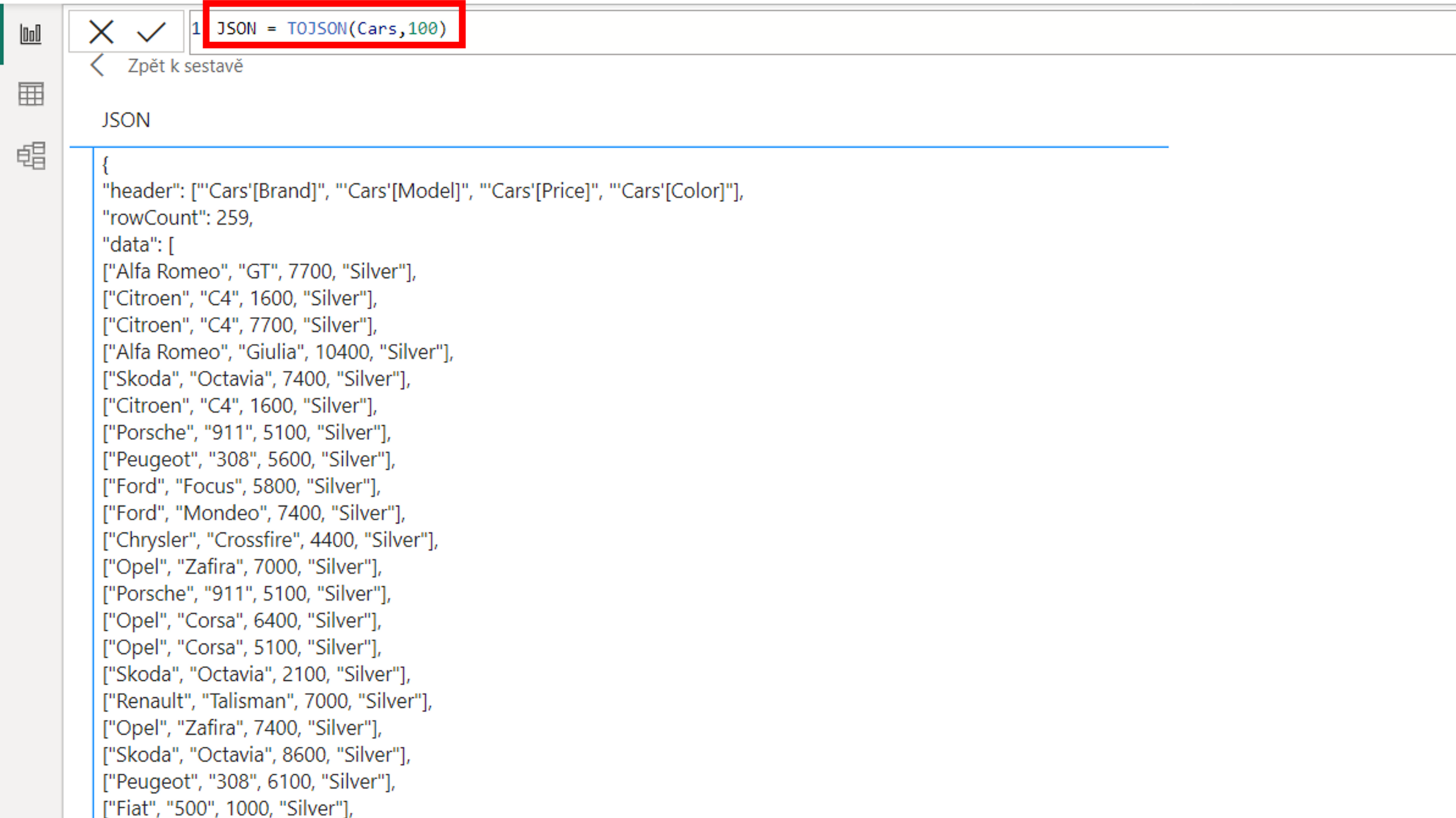Cancel the formula with the X icon
Screen dimensions: 1456x818
pyautogui.click(x=101, y=31)
